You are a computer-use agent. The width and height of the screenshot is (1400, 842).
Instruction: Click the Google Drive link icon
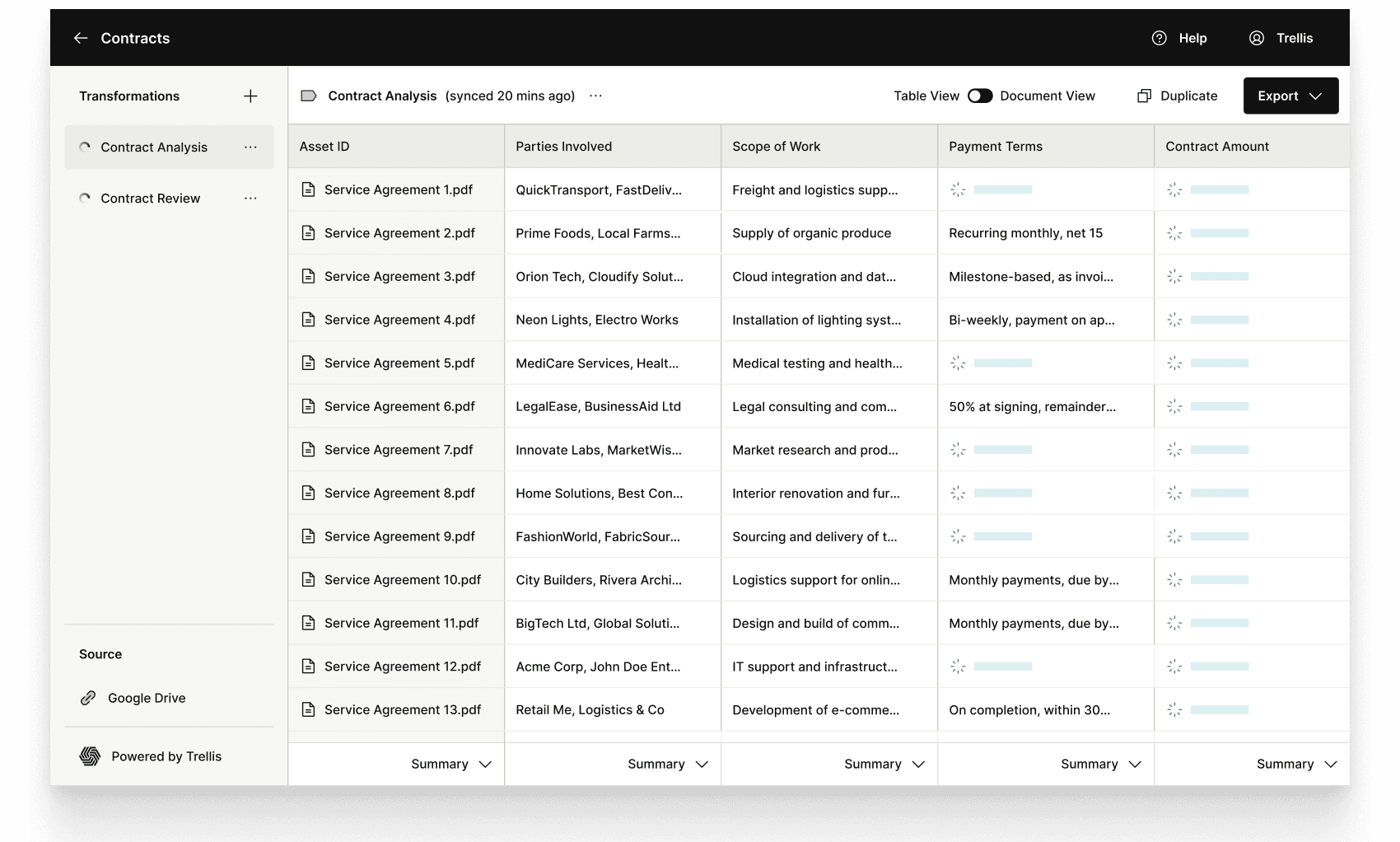tap(88, 698)
